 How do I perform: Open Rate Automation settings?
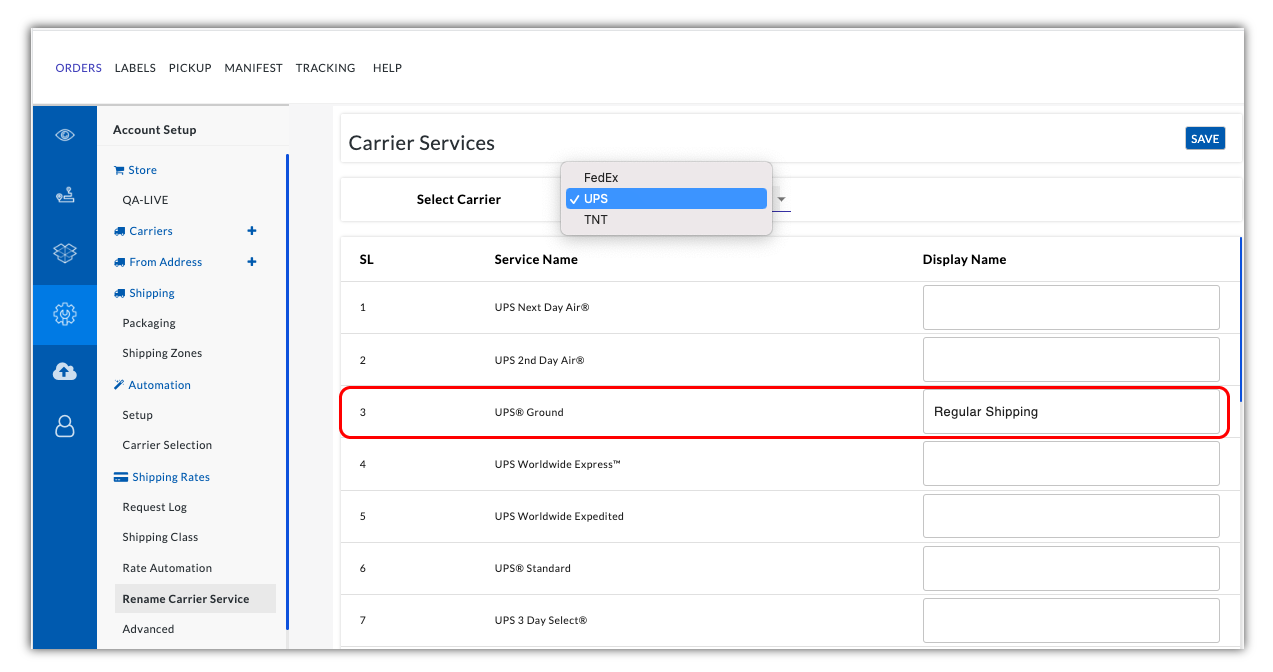click(167, 568)
